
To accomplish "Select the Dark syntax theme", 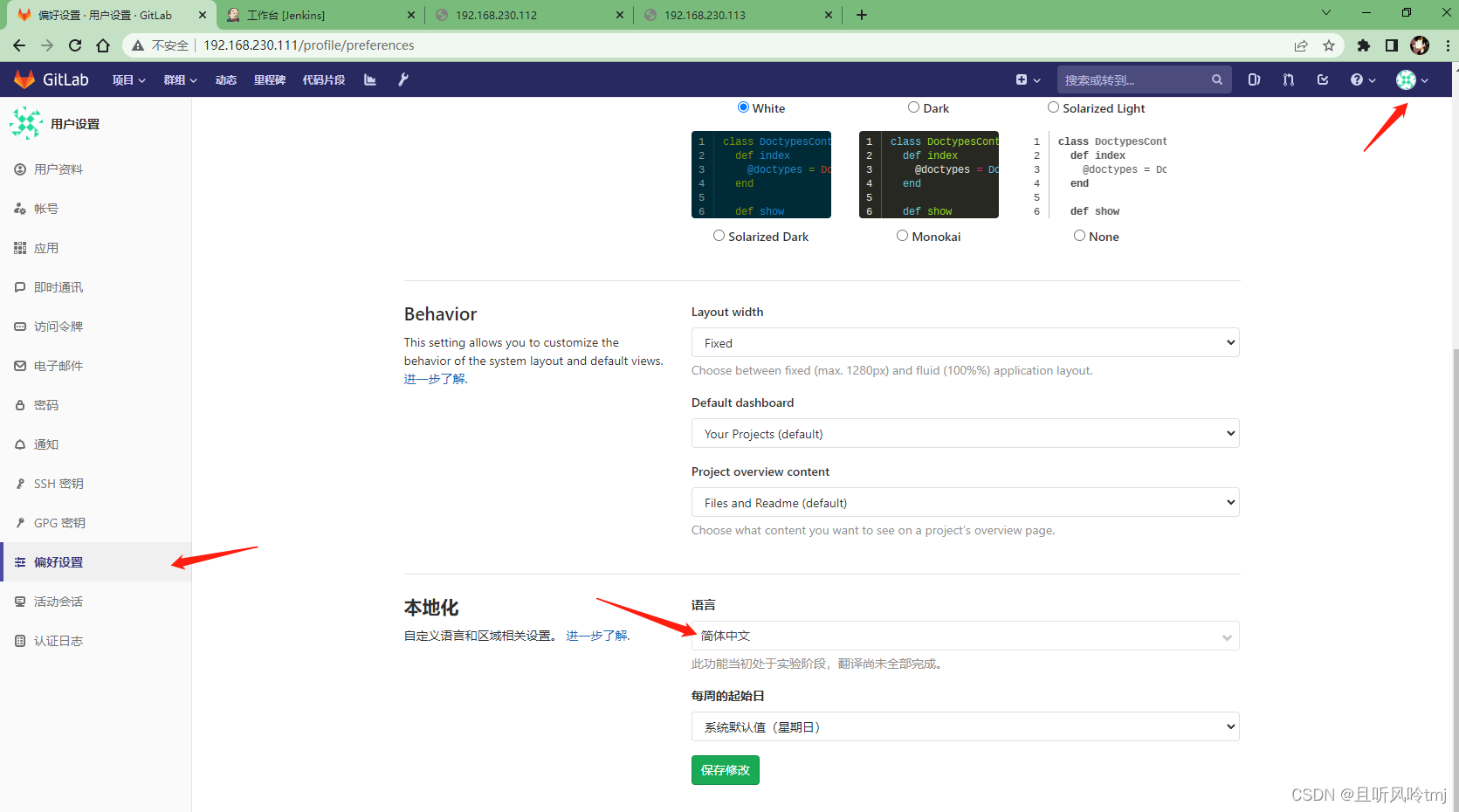I will (x=913, y=107).
